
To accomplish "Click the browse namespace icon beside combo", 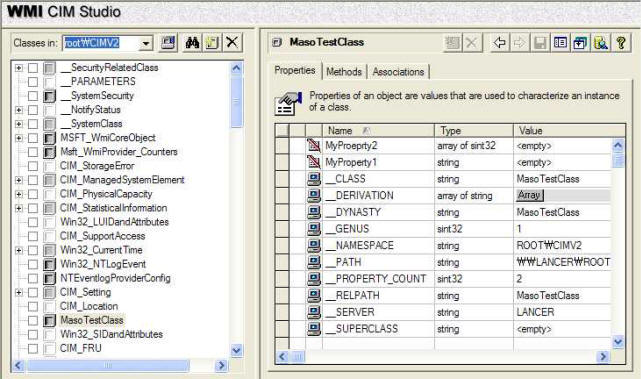I will coord(168,43).
